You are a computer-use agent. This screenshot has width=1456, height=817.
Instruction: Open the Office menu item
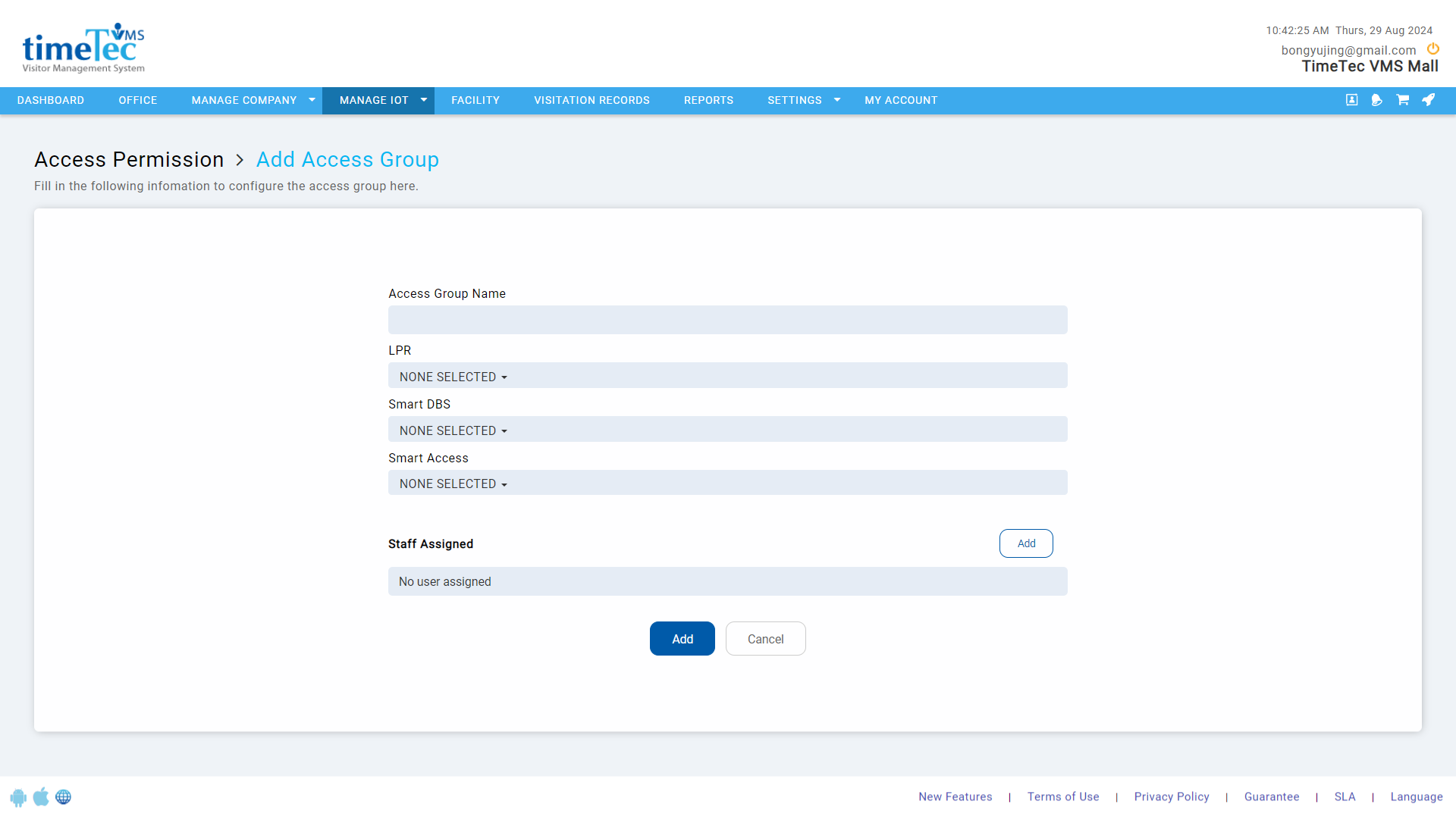point(138,100)
